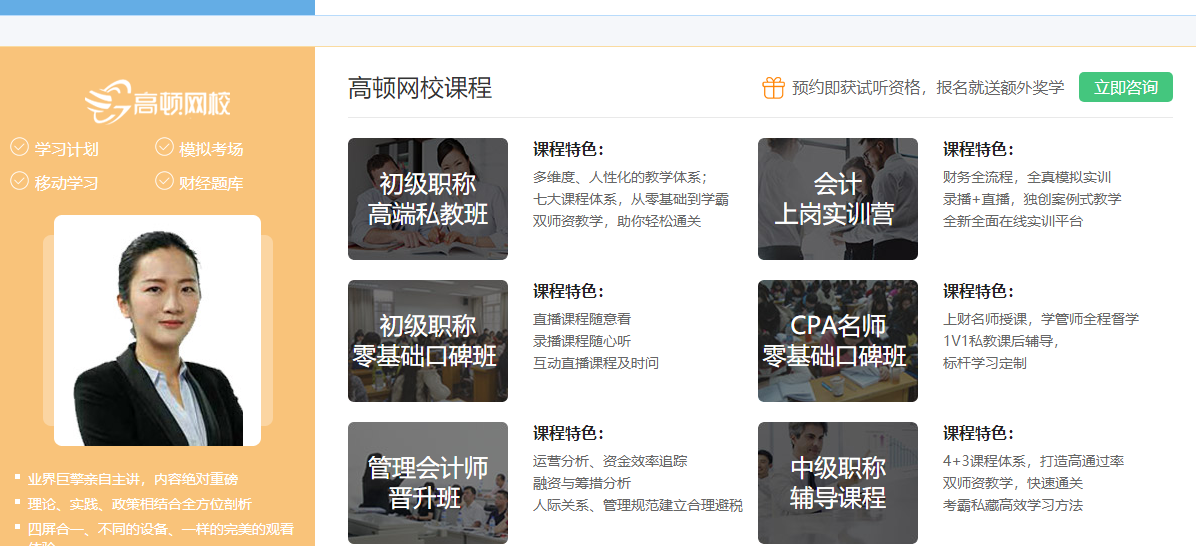Click the gift box icon beside 预约即获试听资格
The image size is (1196, 546).
[773, 88]
